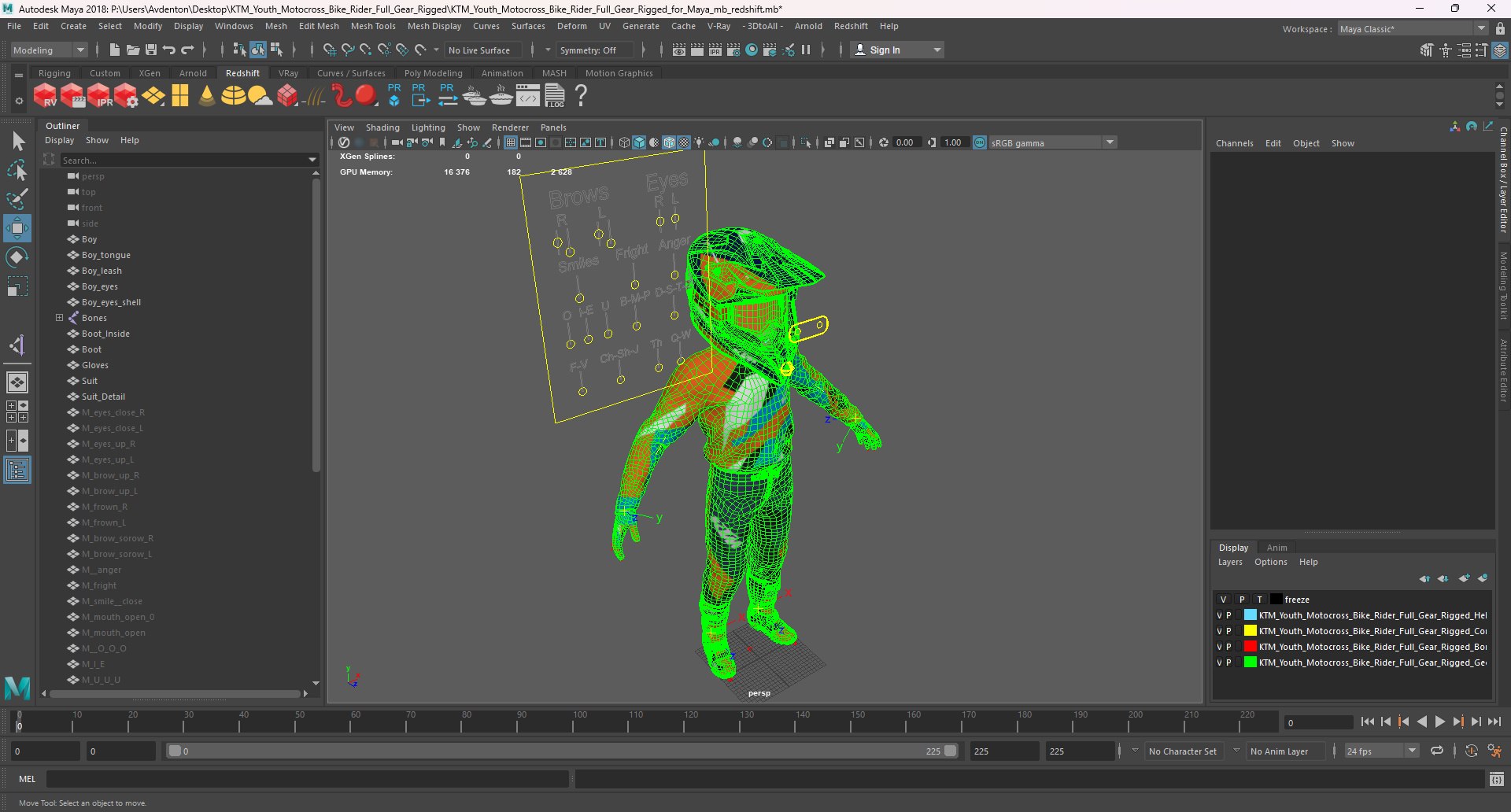The image size is (1511, 812).
Task: Open the Redshift menu in menu bar
Action: (x=851, y=26)
